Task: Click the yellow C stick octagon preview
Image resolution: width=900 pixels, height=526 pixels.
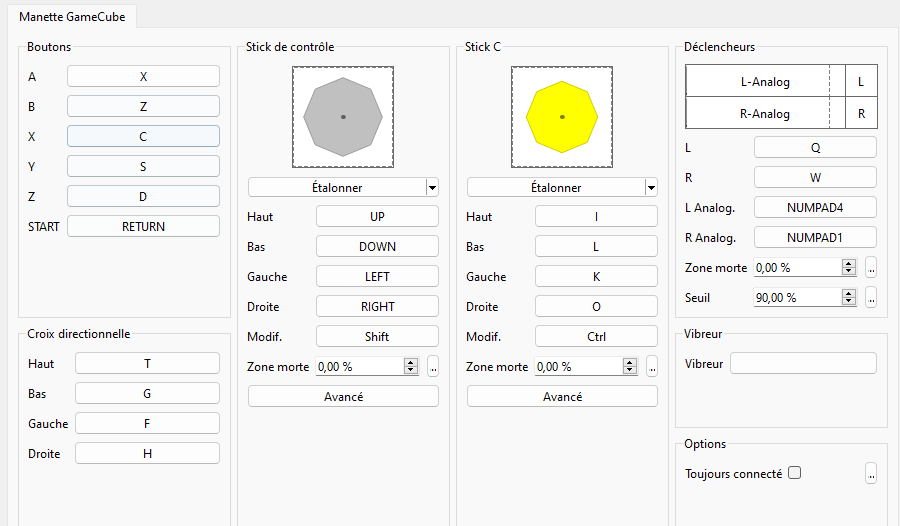Action: 562,117
